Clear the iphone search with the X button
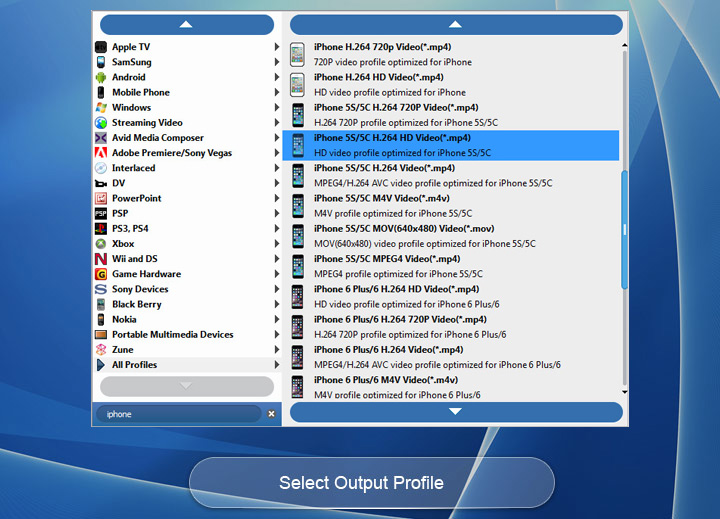Viewport: 720px width, 519px height. 271,414
